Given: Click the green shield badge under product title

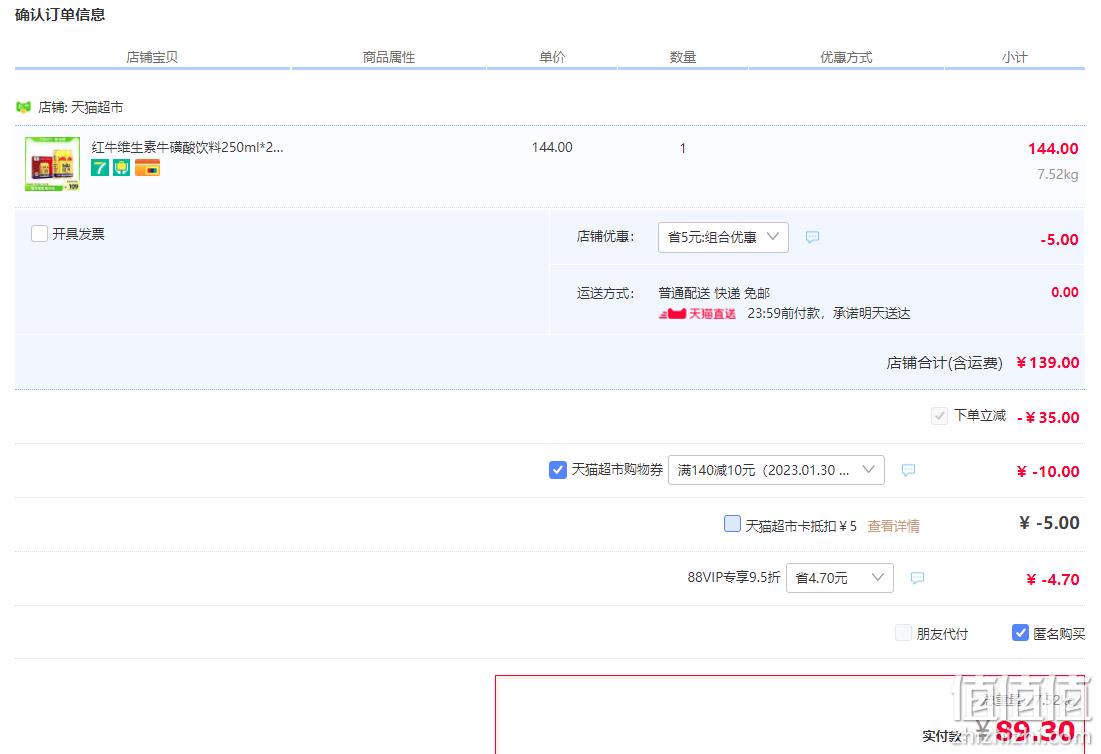Looking at the screenshot, I should [x=121, y=168].
